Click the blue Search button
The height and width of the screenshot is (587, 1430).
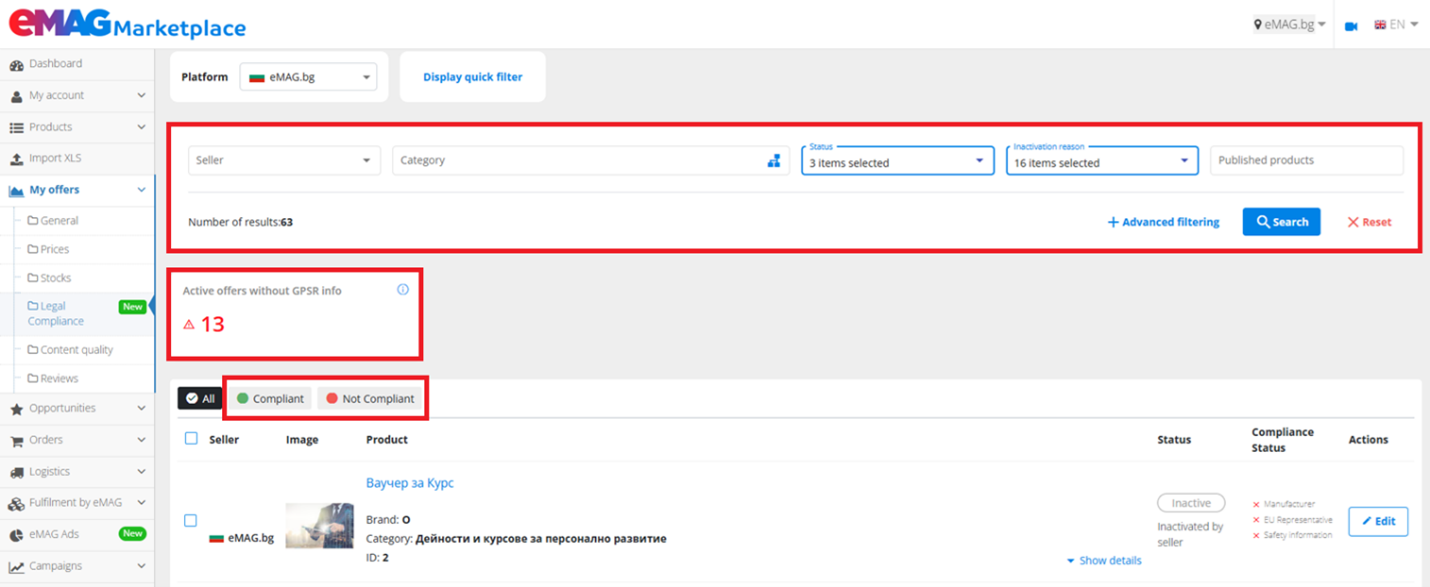[1281, 222]
